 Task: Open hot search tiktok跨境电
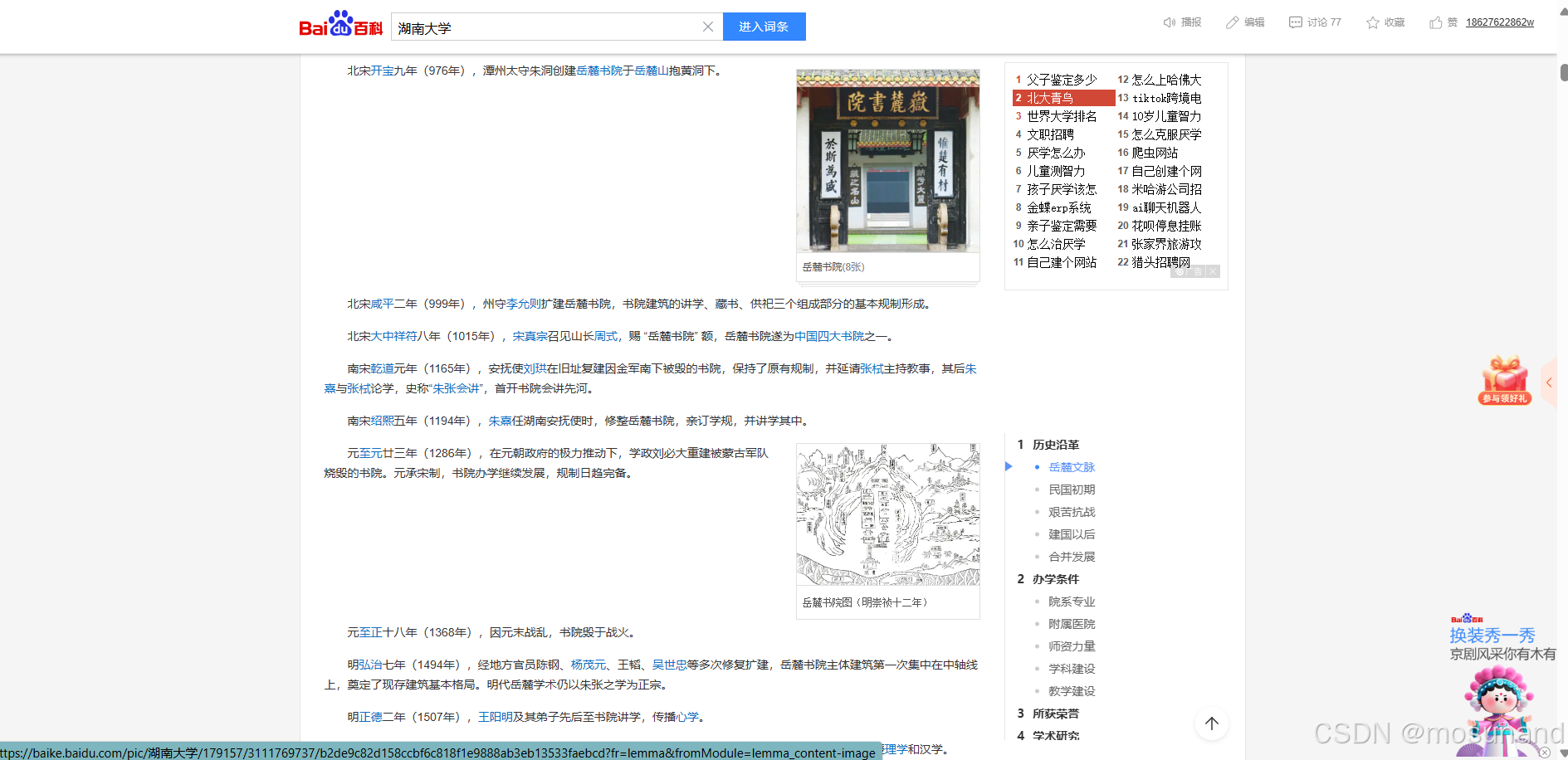[x=1166, y=98]
